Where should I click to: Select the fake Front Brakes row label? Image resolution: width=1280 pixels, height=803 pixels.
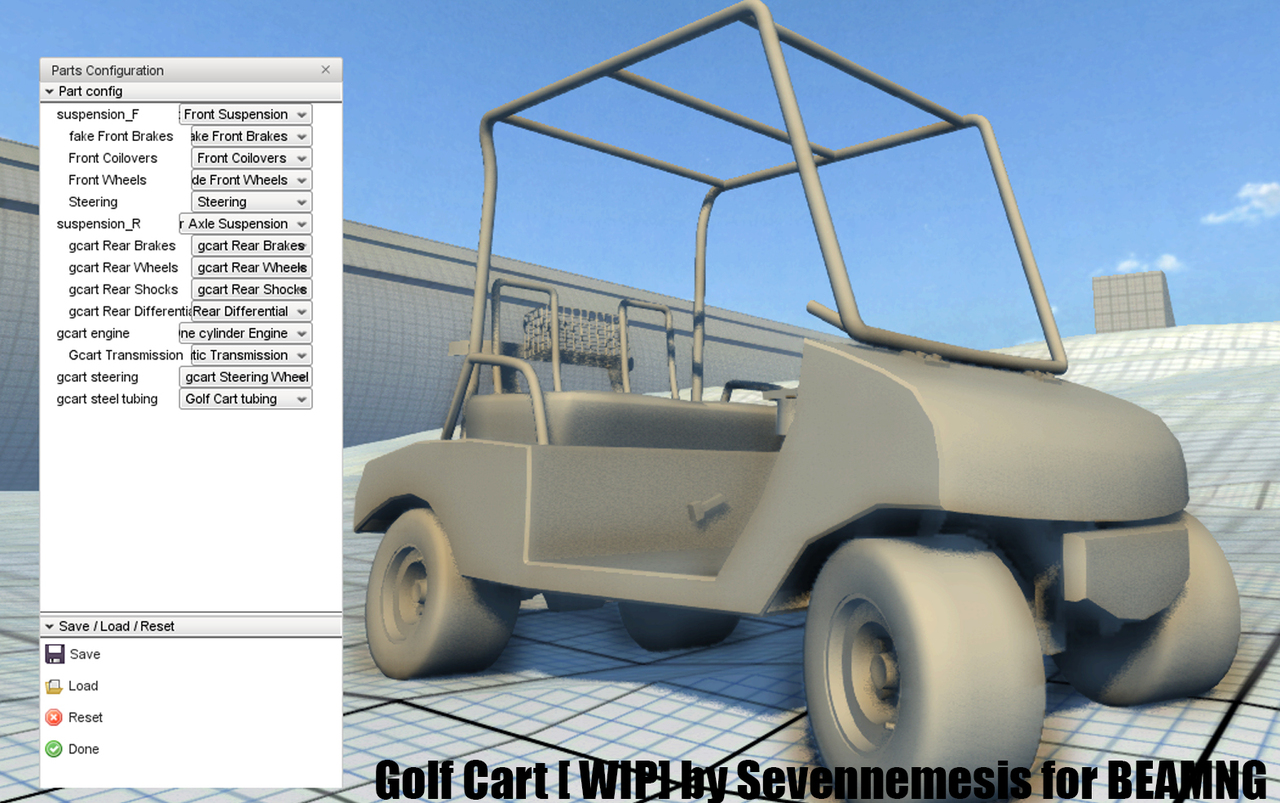coord(121,136)
